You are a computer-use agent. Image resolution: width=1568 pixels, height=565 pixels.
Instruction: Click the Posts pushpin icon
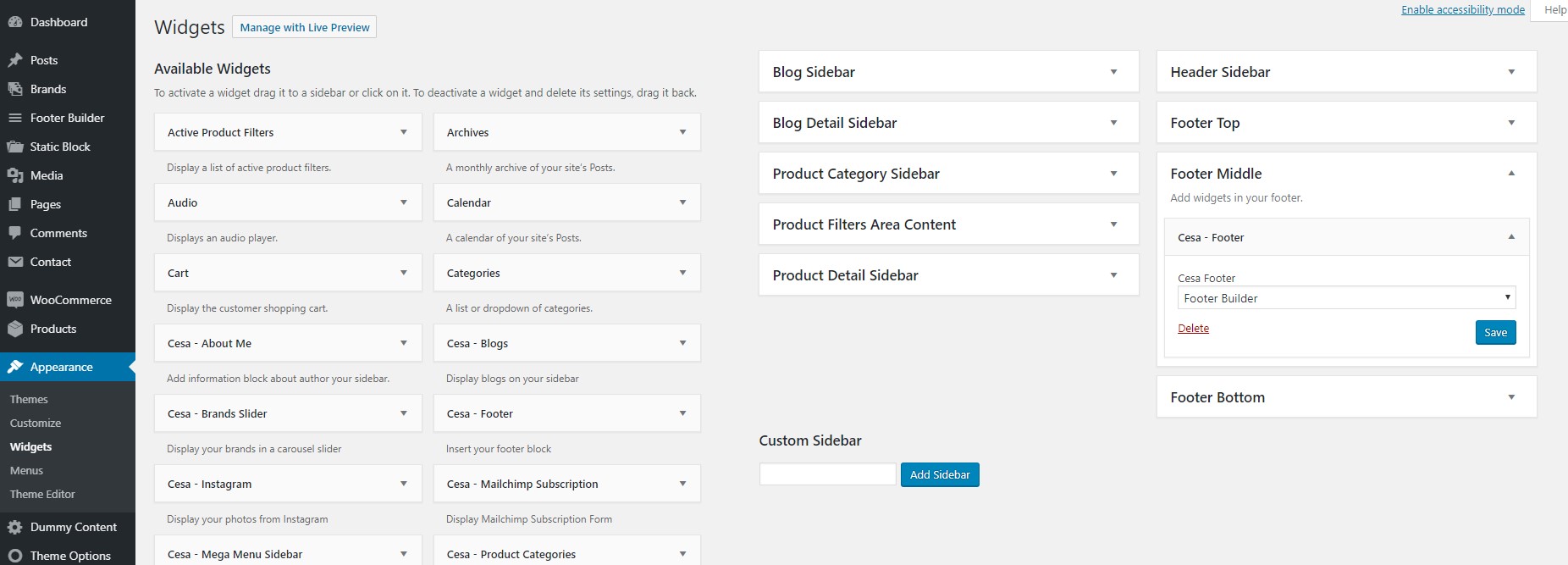pos(15,60)
